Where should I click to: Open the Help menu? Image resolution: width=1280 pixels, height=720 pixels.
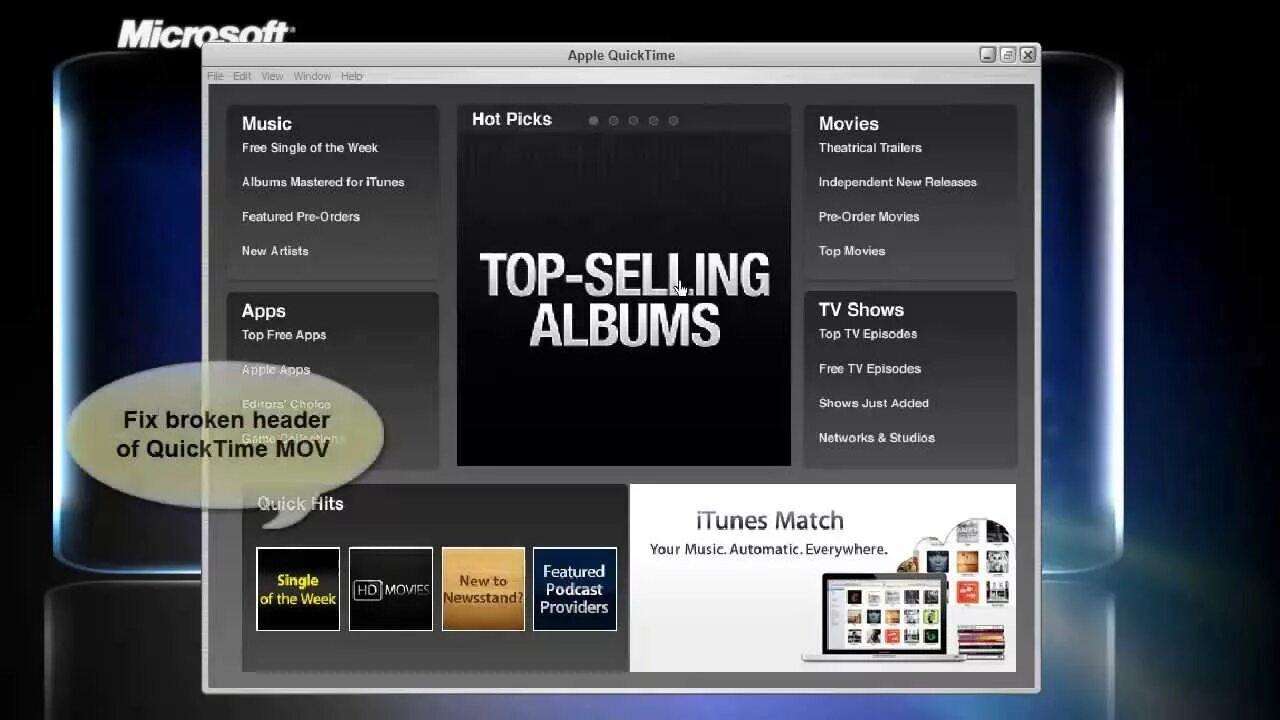point(351,76)
